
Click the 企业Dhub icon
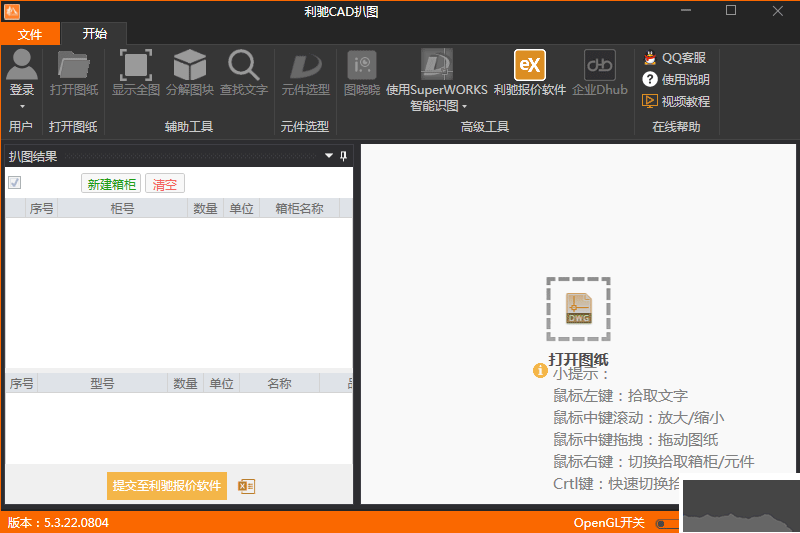[x=599, y=65]
